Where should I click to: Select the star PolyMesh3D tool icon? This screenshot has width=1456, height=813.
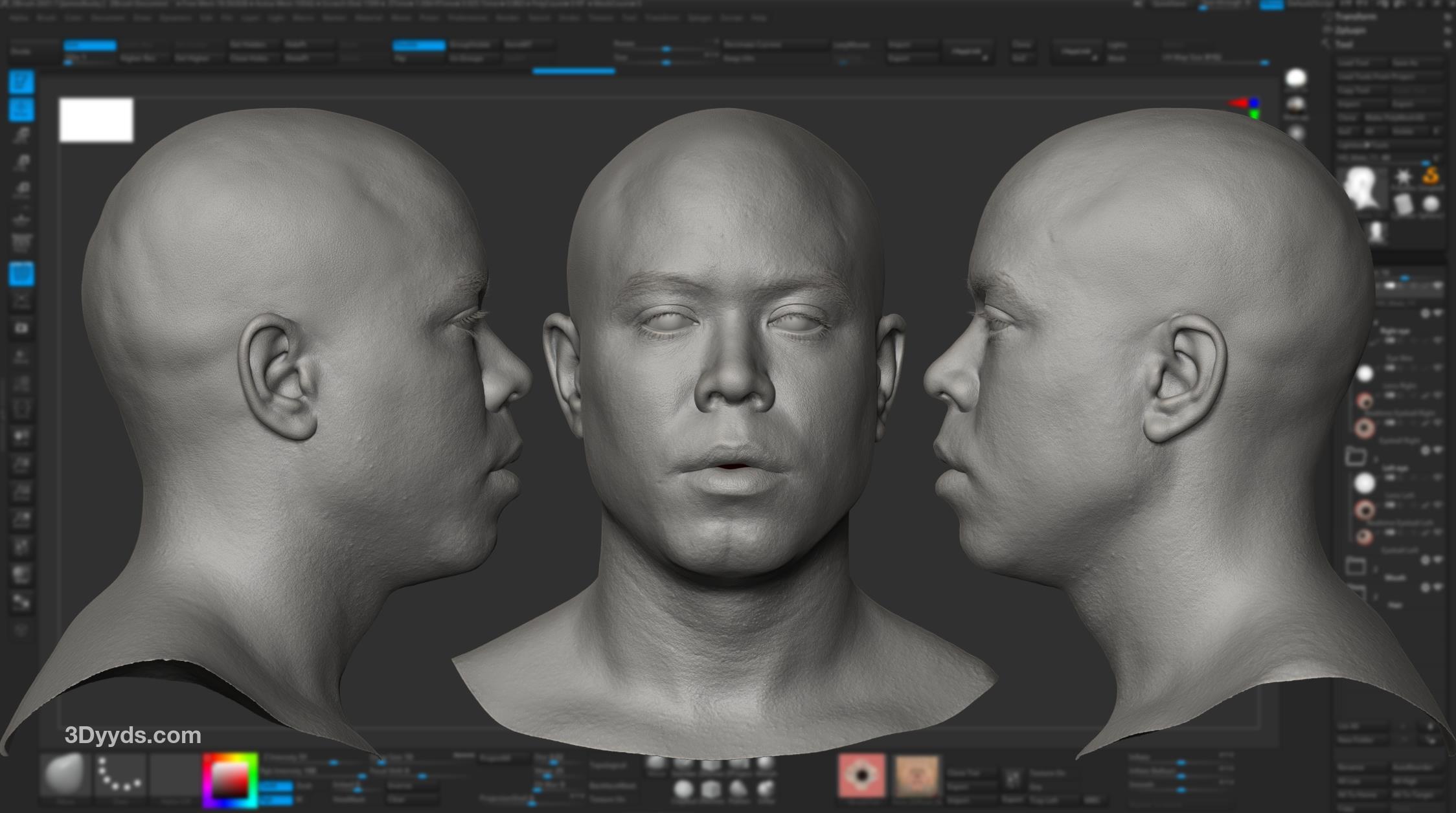pos(1402,177)
